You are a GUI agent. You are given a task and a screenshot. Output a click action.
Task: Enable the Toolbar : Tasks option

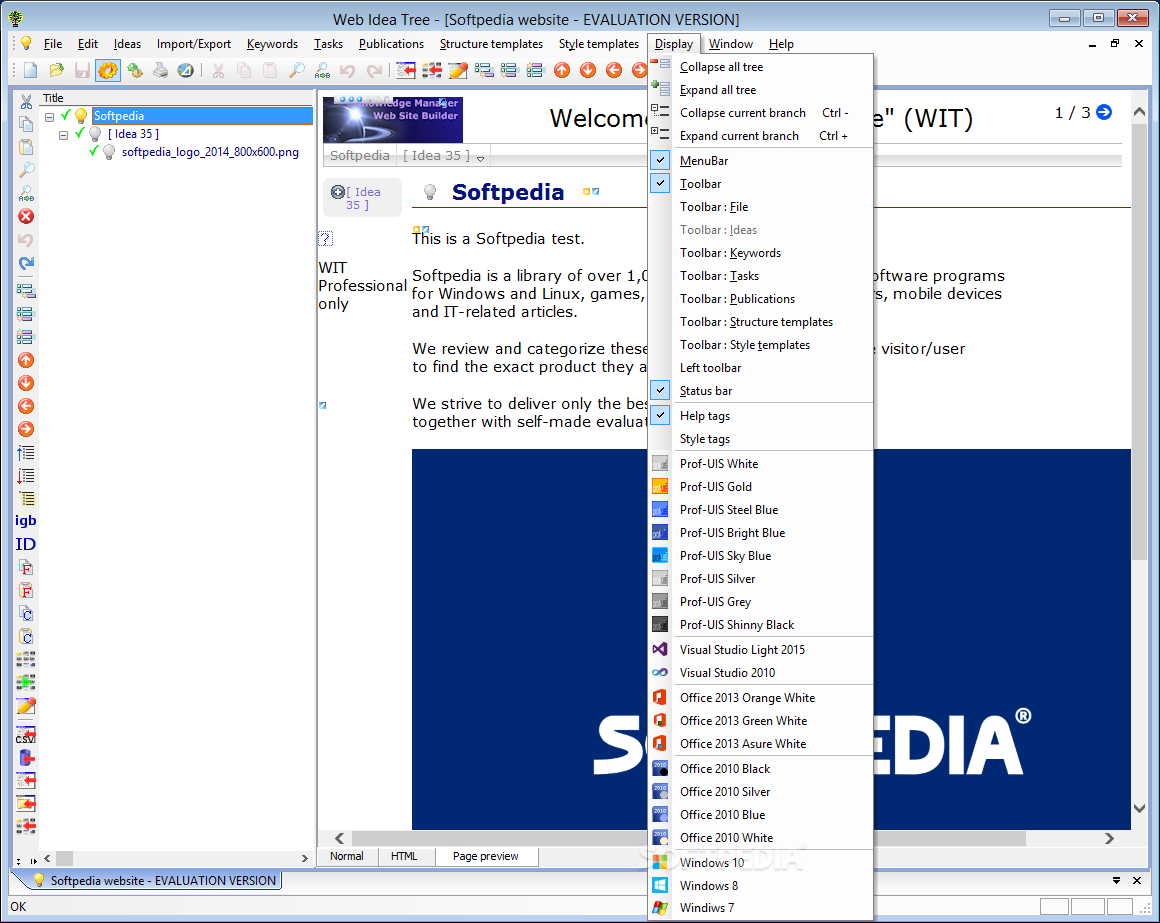click(x=761, y=275)
